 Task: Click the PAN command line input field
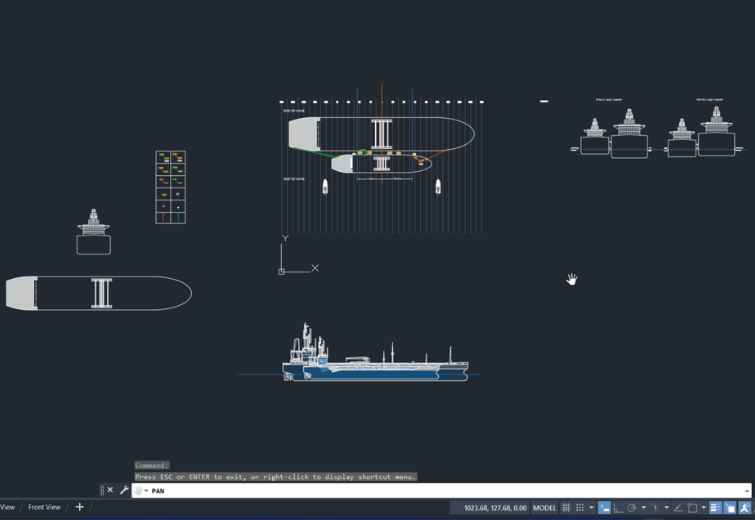tap(440, 491)
